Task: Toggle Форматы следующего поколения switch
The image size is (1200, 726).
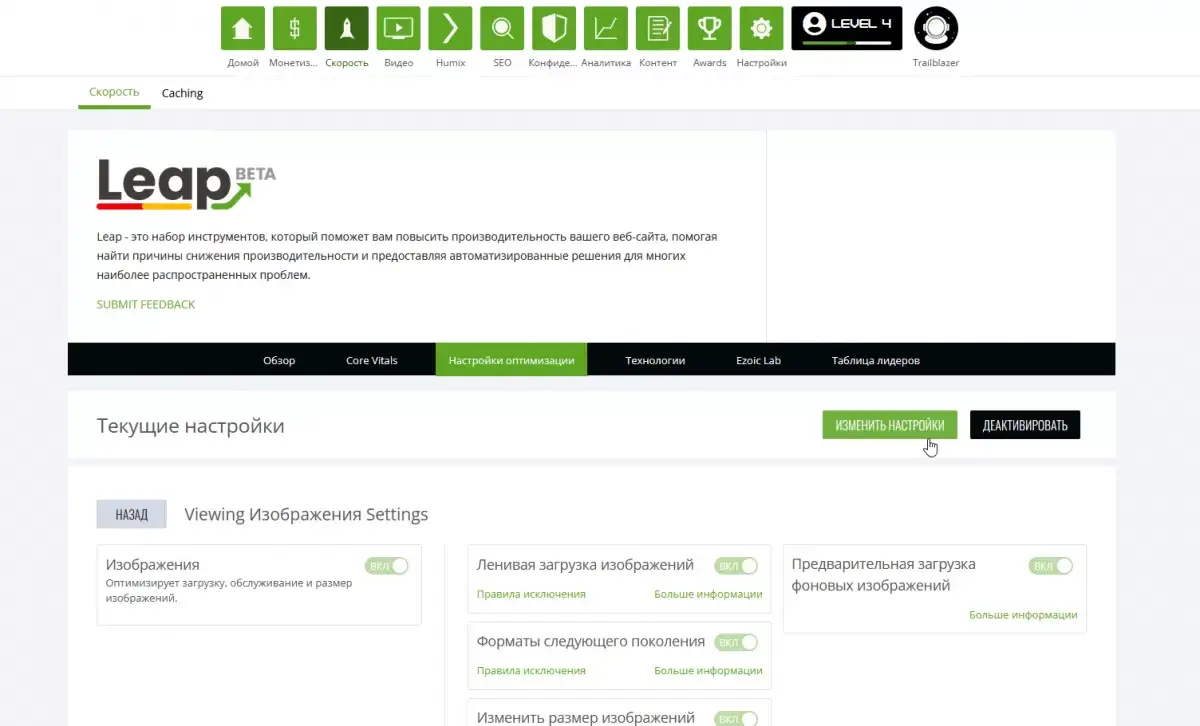Action: 736,642
